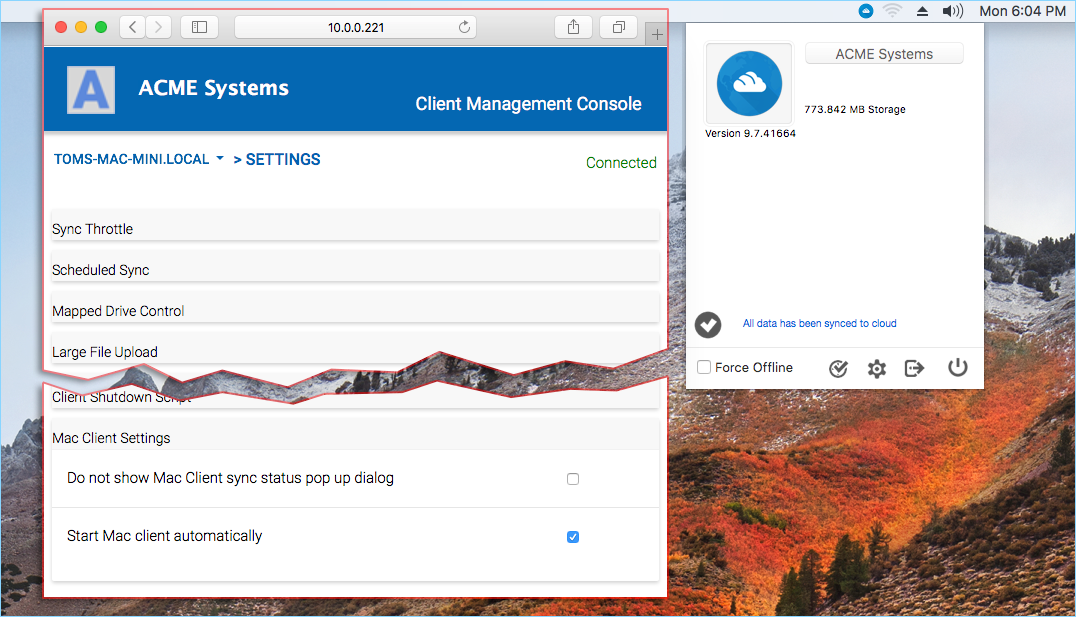Click 'All data has been synced to cloud' link

tap(819, 323)
